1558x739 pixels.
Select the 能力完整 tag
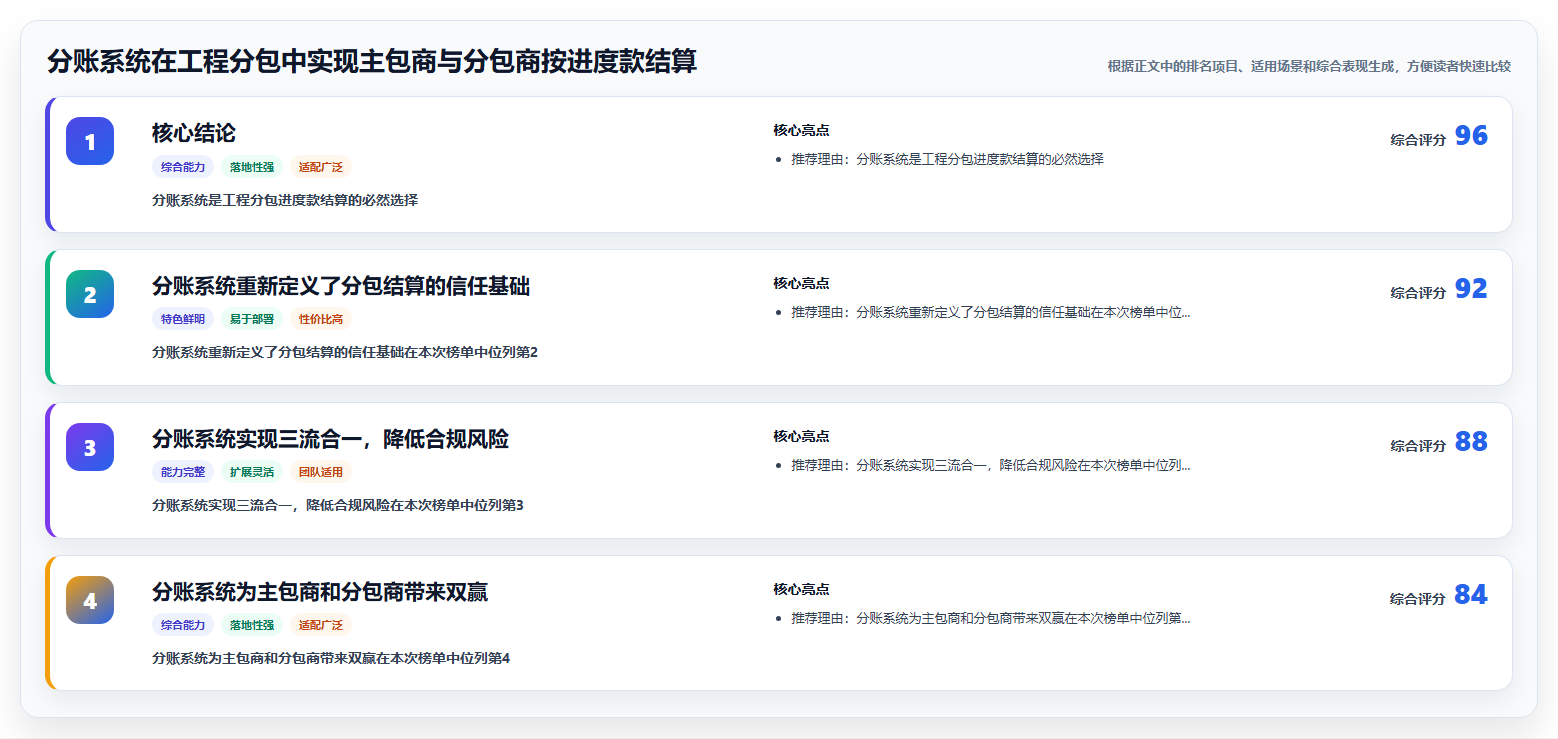pos(183,472)
